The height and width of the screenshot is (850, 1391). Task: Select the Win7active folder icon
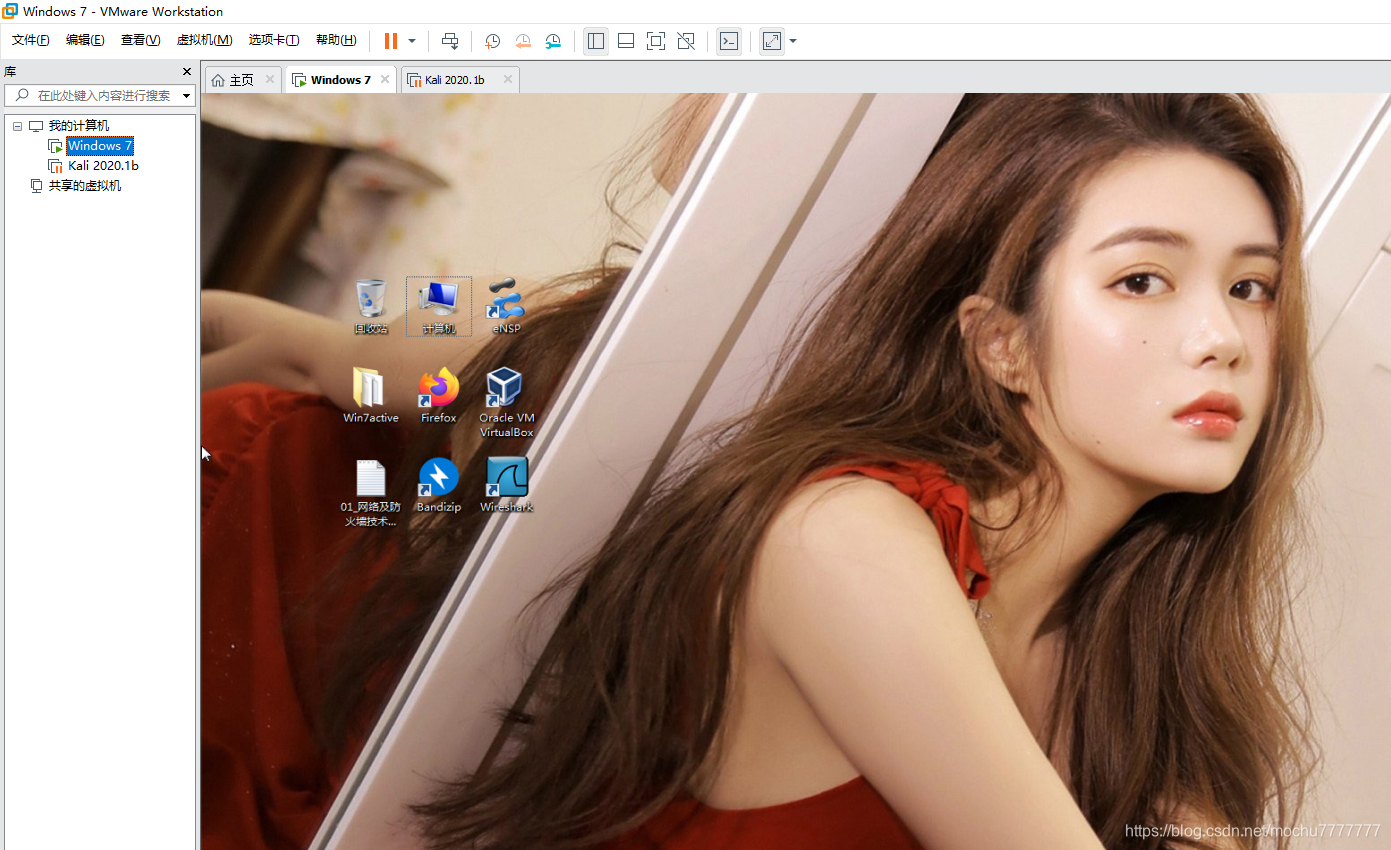pyautogui.click(x=371, y=395)
